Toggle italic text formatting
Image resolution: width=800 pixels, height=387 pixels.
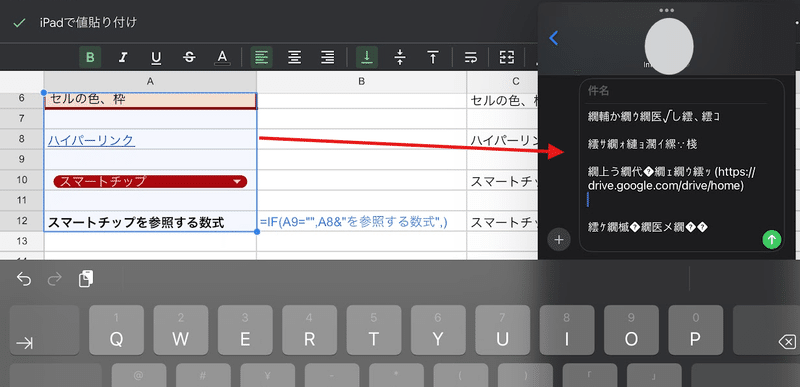(x=122, y=58)
